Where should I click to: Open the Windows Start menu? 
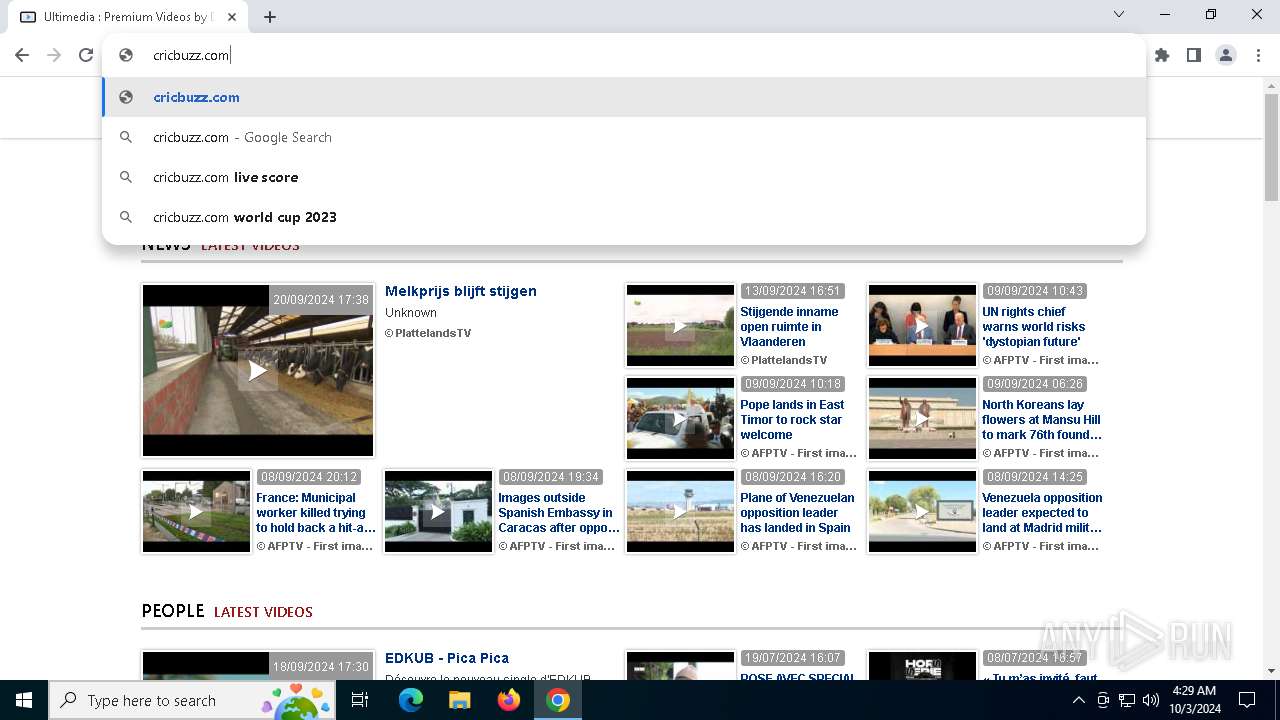tap(24, 700)
